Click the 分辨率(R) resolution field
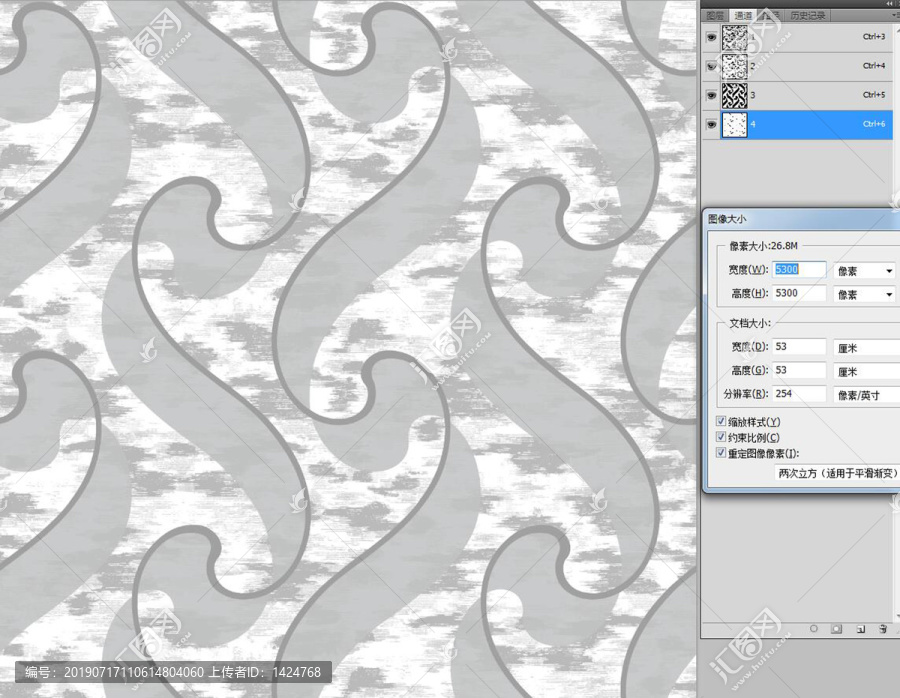900x698 pixels. coord(799,393)
